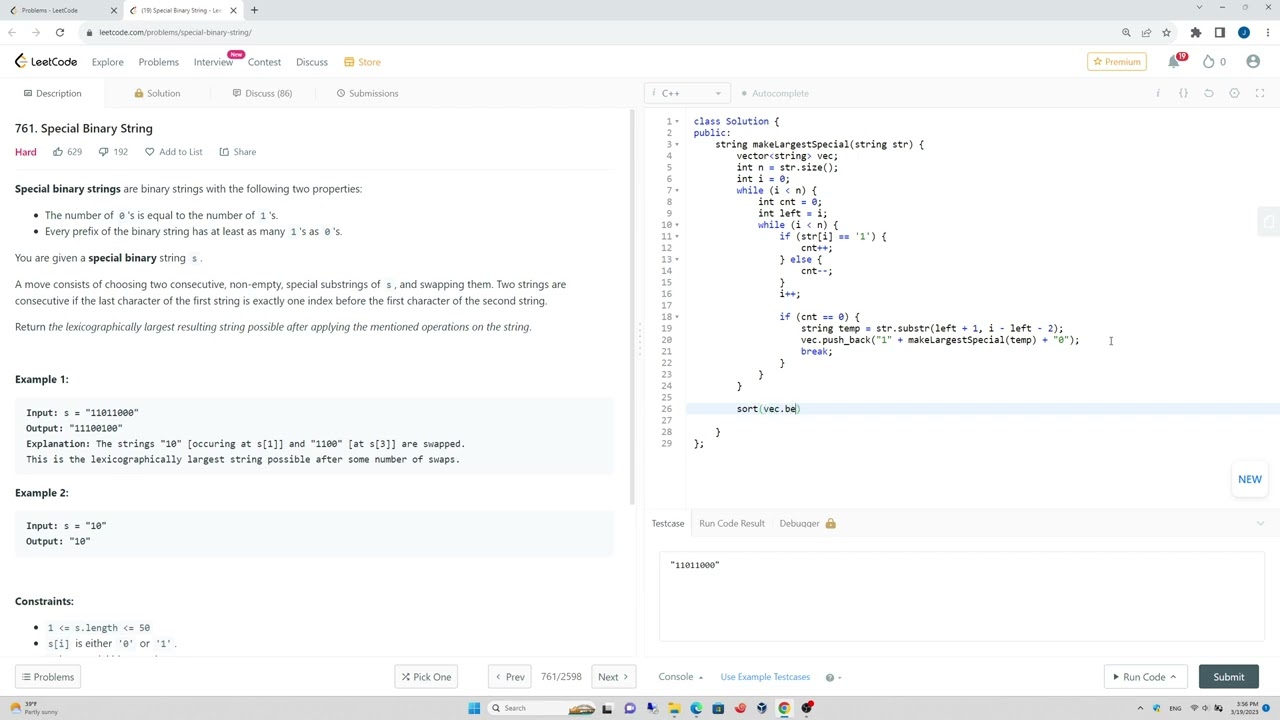Image resolution: width=1280 pixels, height=720 pixels.
Task: Share this page via Chrome share icon
Action: click(x=1146, y=32)
